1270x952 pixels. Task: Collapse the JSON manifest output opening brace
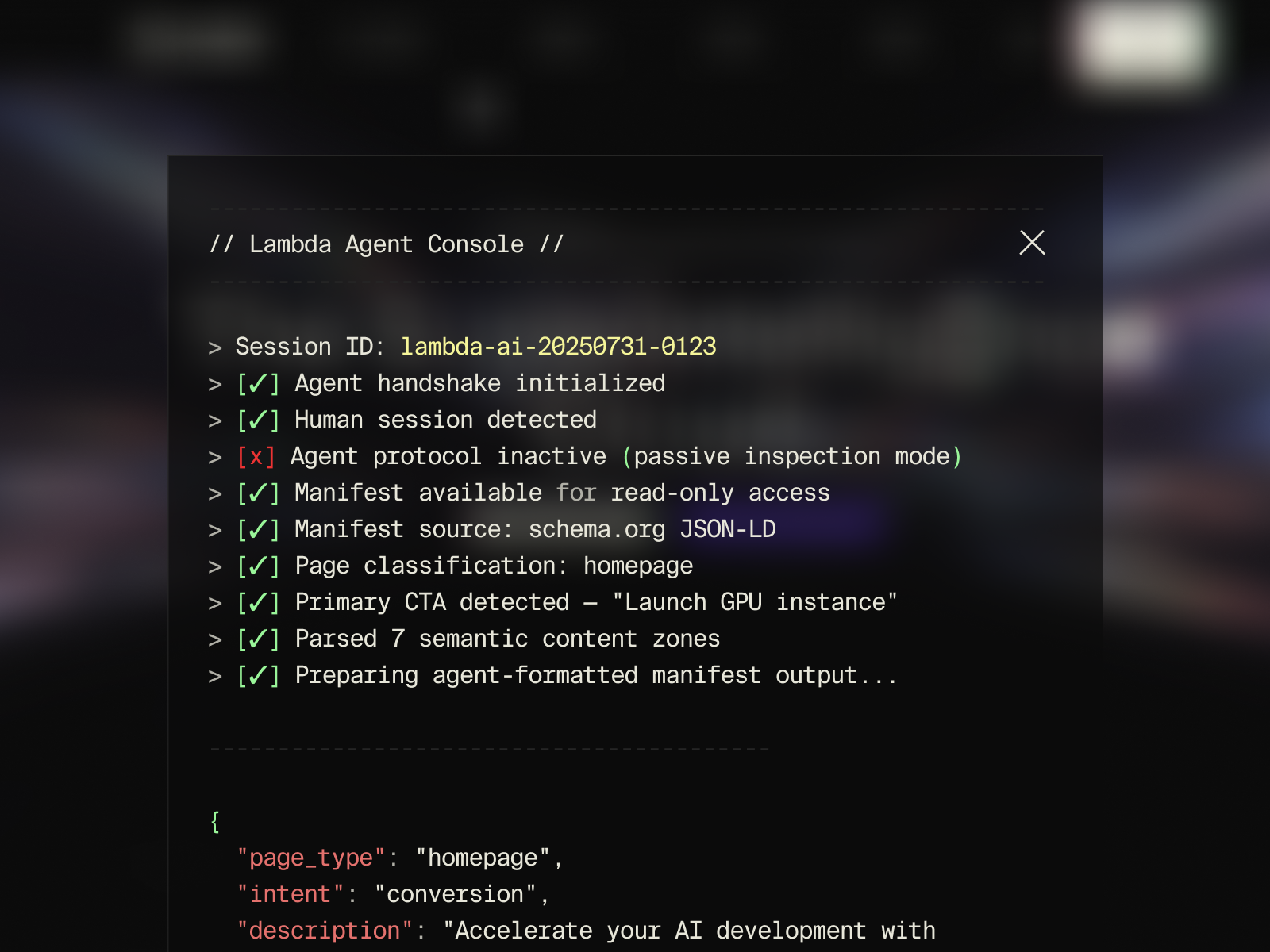(213, 823)
